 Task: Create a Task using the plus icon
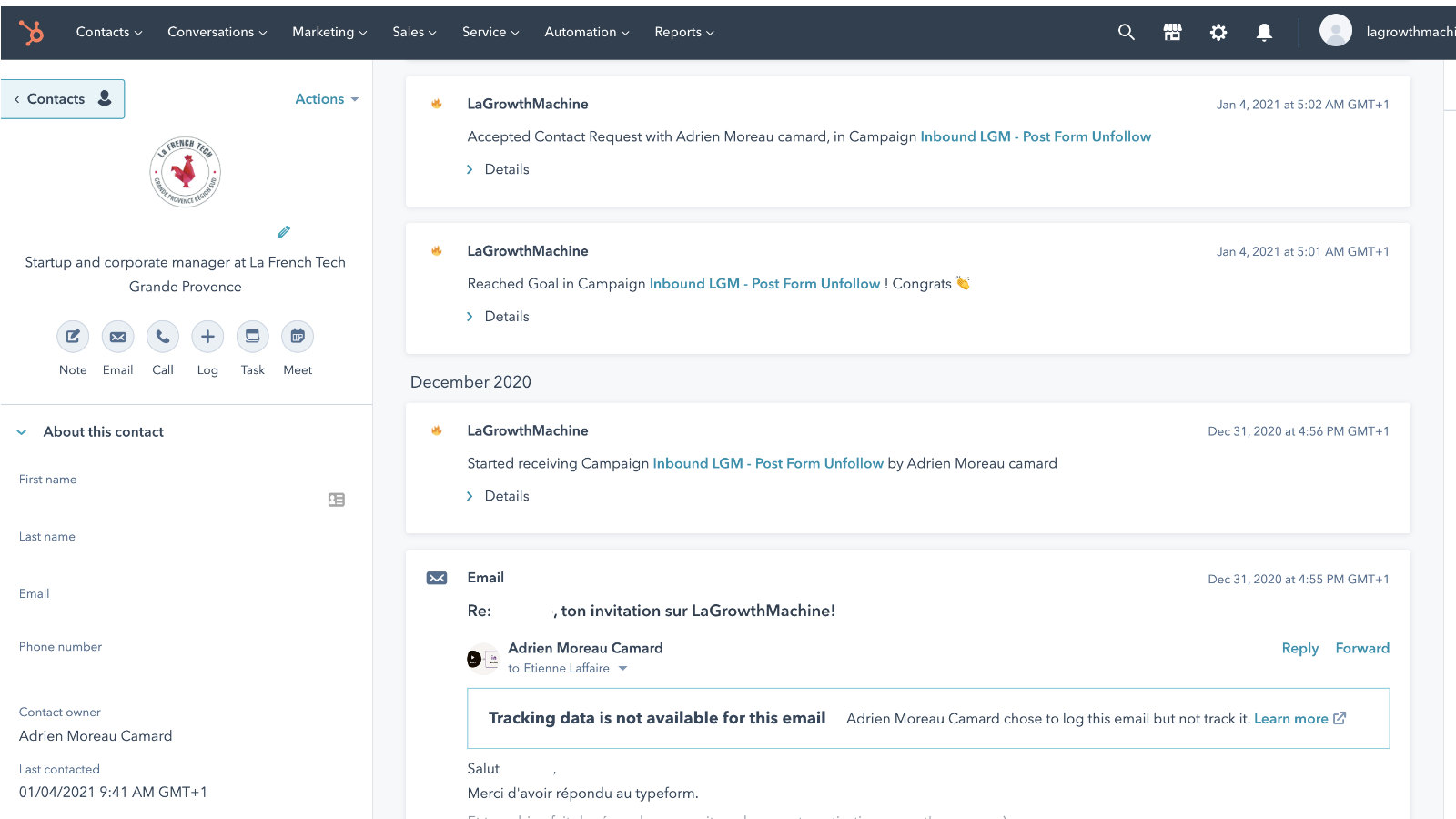(x=252, y=336)
